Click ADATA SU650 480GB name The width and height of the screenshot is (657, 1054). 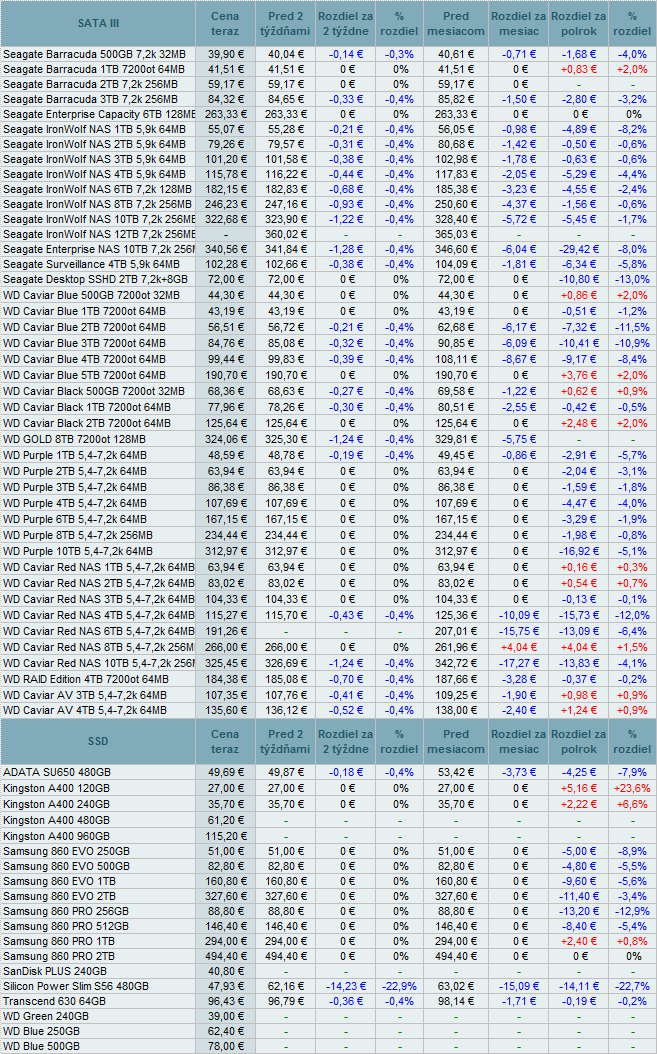(57, 773)
